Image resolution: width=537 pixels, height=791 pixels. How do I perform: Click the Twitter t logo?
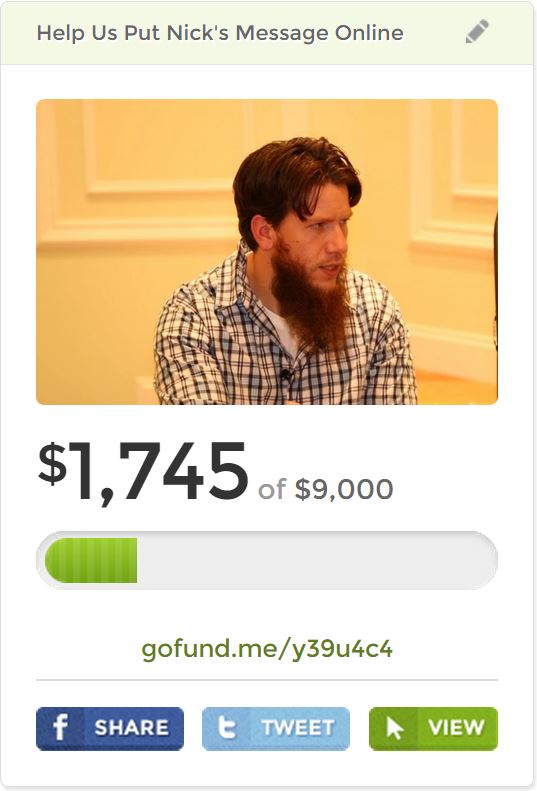tap(226, 728)
